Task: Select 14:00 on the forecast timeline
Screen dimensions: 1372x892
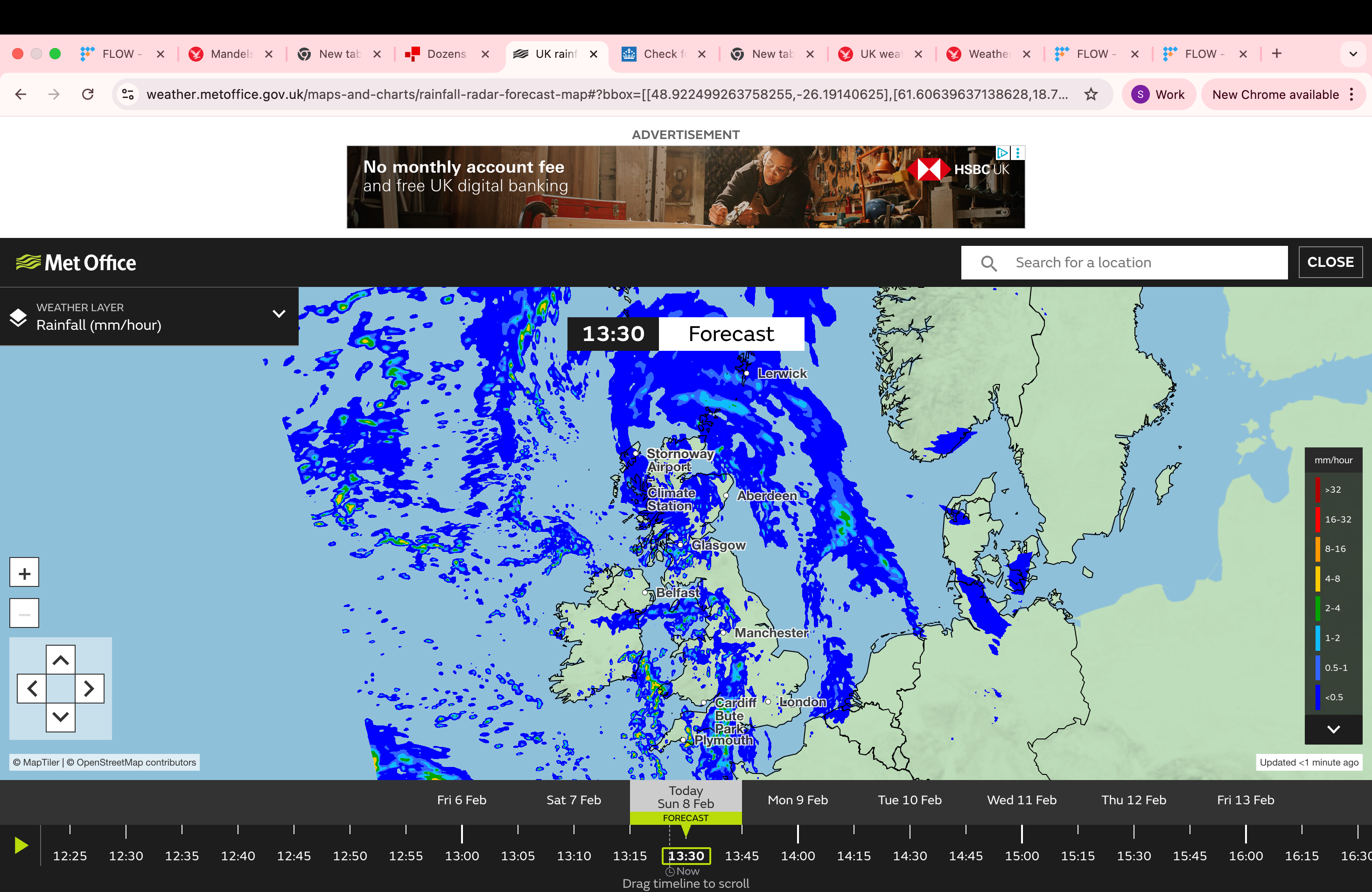Action: point(798,856)
